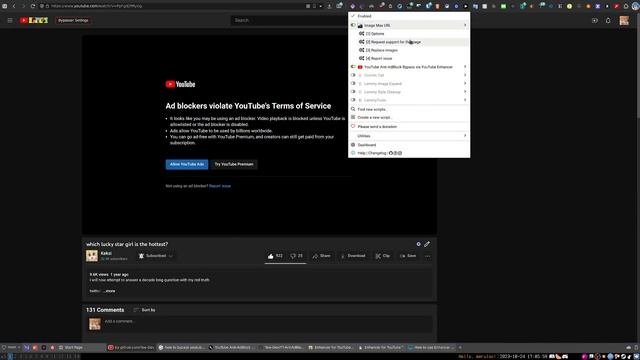Click the date and time in the system bar
This screenshot has height=360, width=640.
[524, 357]
